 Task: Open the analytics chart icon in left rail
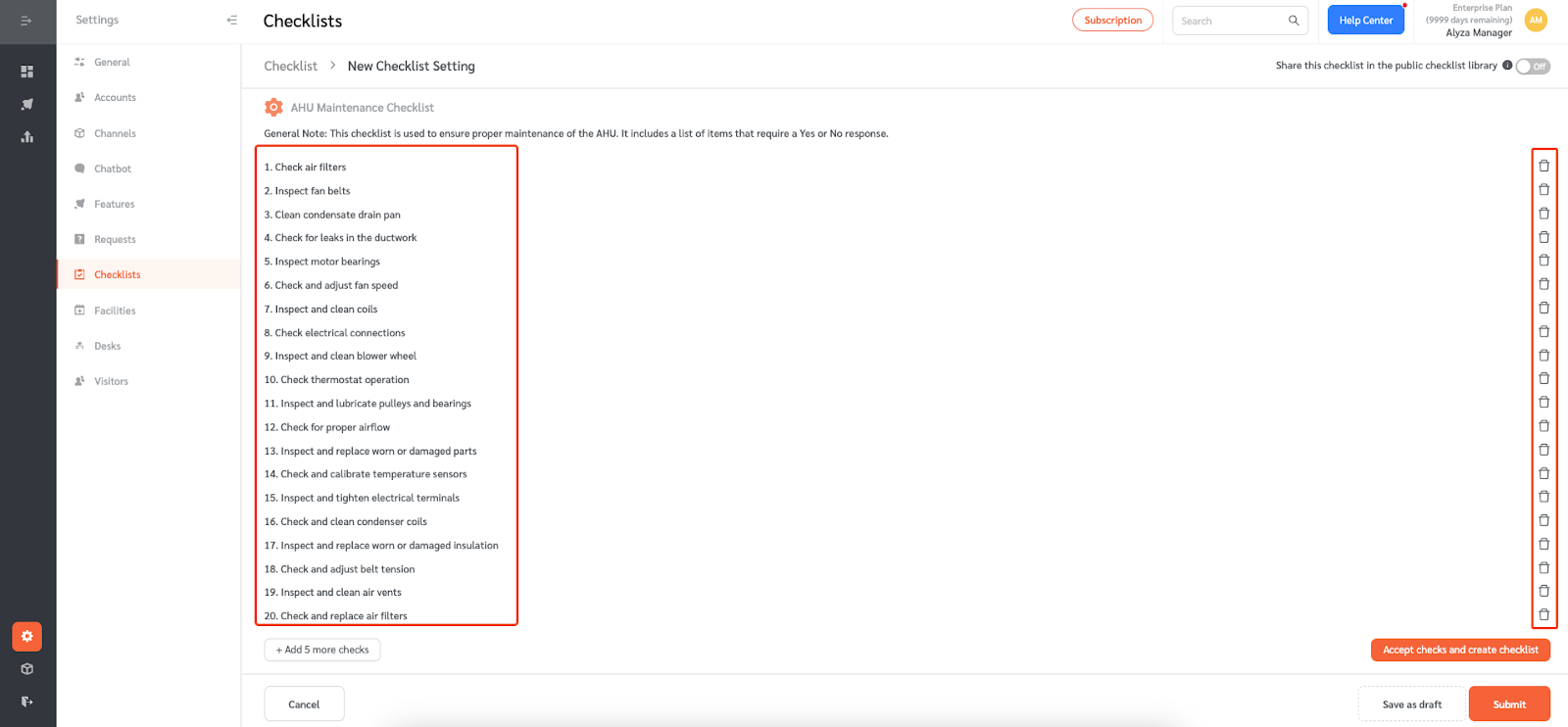coord(27,136)
